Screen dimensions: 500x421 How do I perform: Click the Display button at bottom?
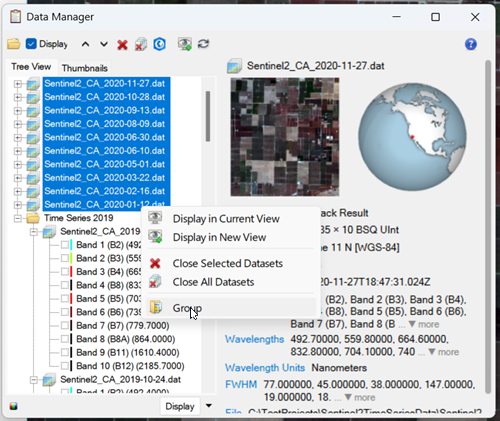(180, 406)
